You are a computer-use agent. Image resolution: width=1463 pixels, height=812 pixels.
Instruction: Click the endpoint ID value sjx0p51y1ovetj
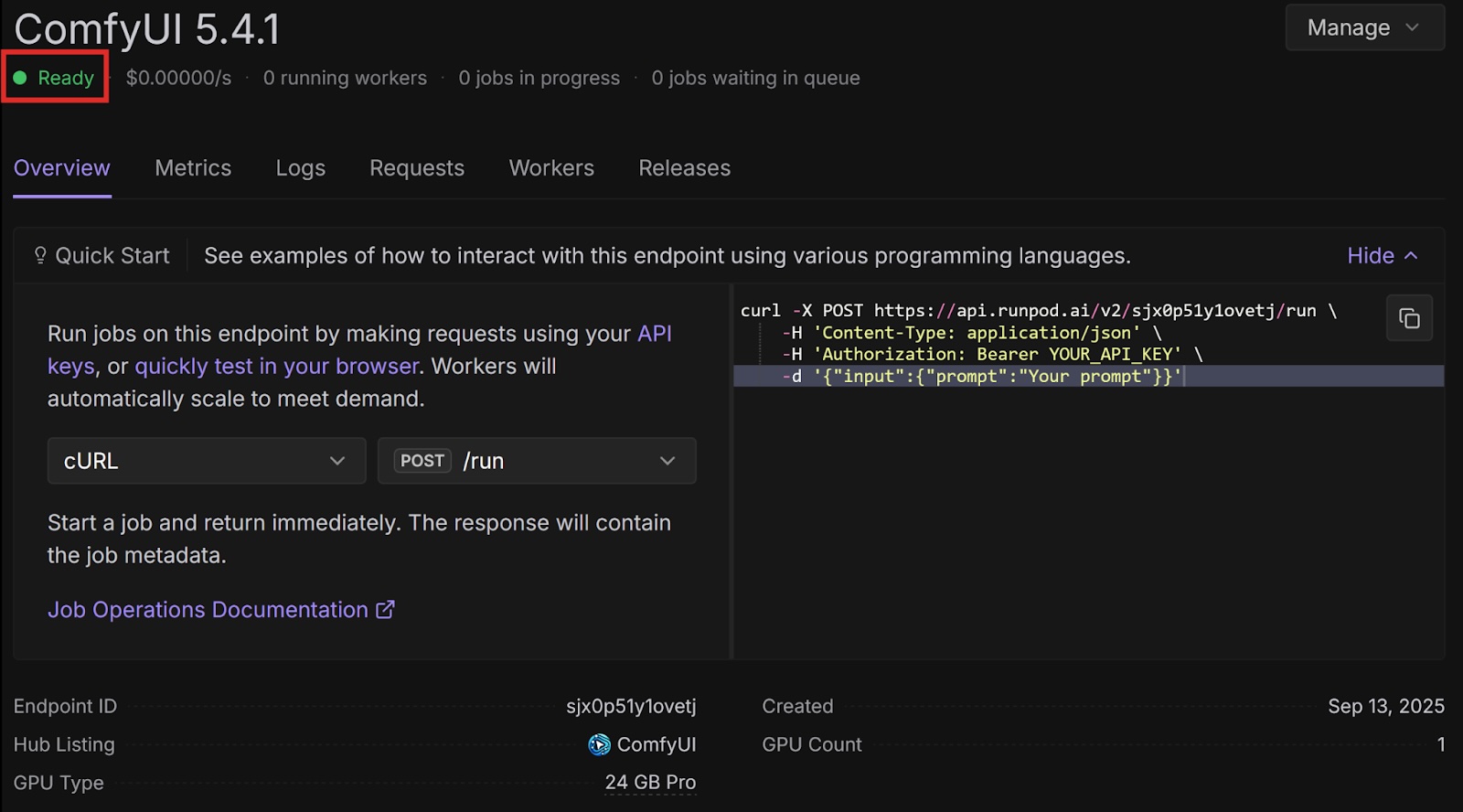[x=631, y=706]
